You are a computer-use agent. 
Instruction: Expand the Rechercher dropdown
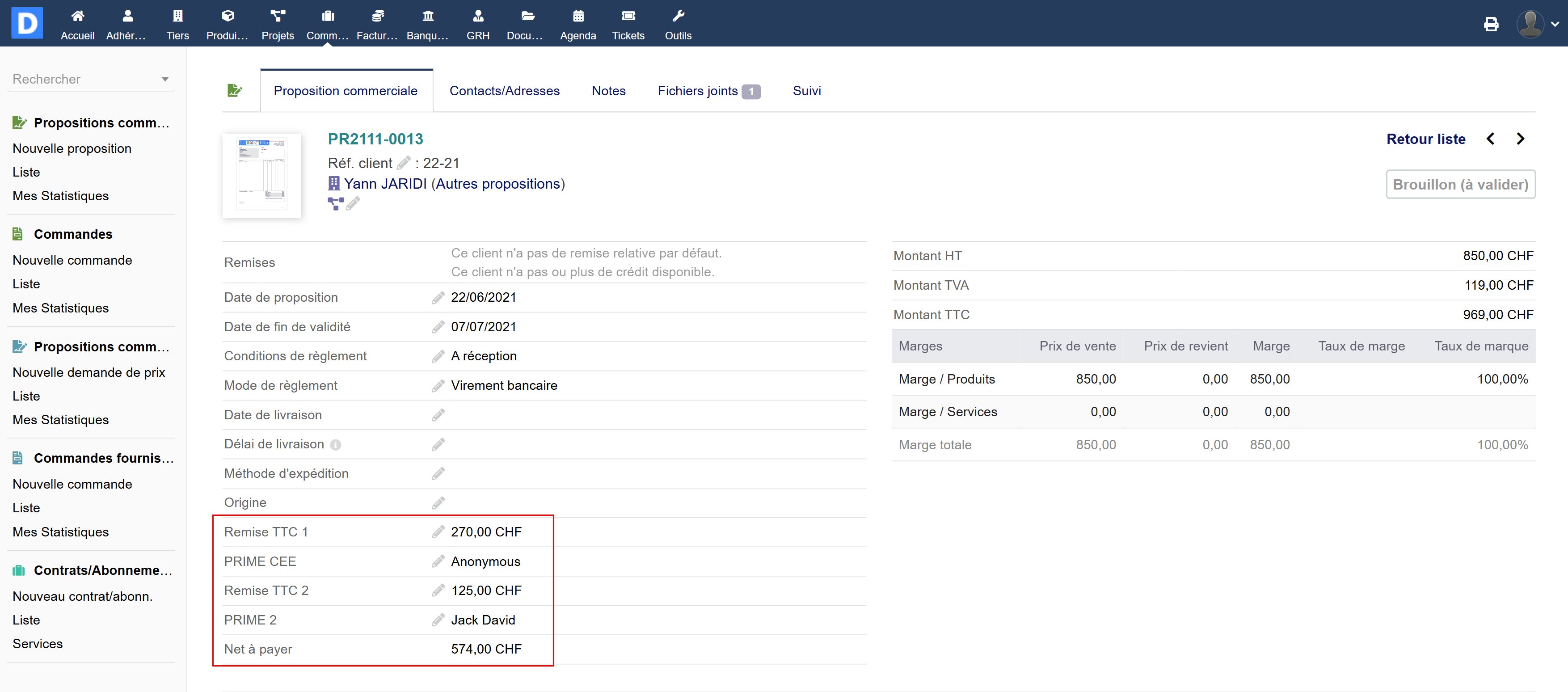164,80
